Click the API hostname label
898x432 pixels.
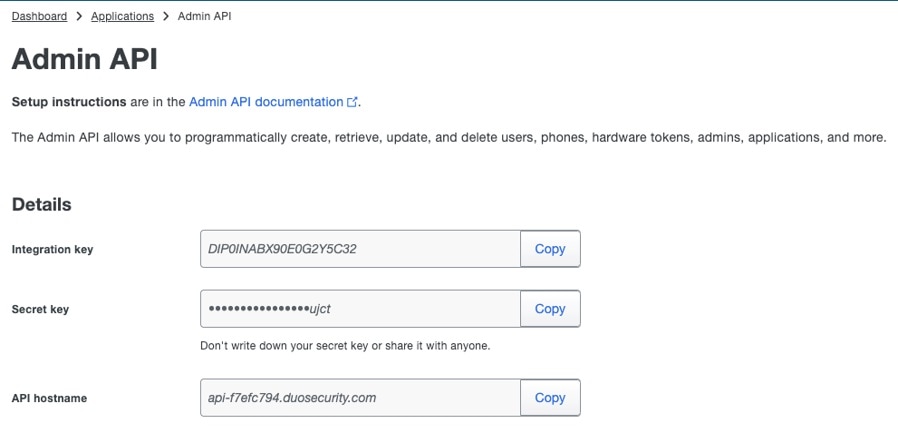[49, 398]
